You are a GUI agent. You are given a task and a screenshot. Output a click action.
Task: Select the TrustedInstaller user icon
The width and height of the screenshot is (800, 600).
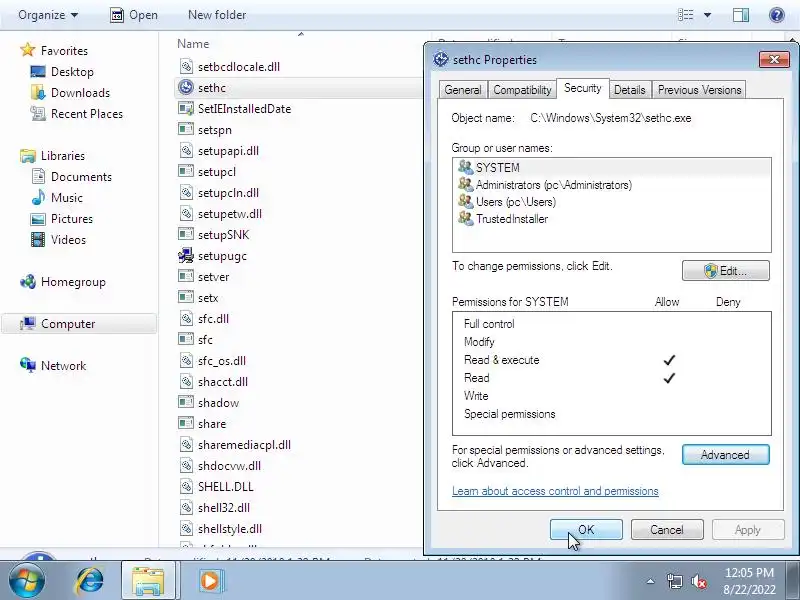point(465,218)
